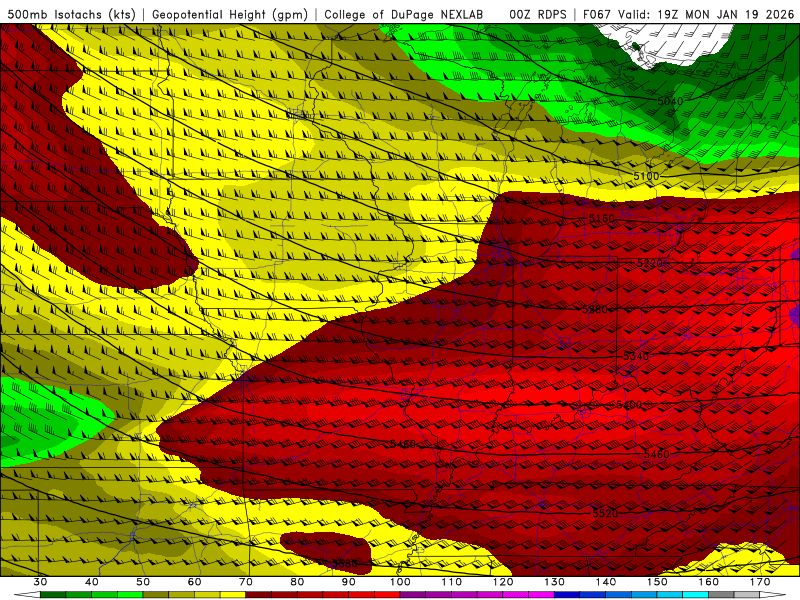The height and width of the screenshot is (600, 800).
Task: Click the legend value 130
Action: [555, 582]
